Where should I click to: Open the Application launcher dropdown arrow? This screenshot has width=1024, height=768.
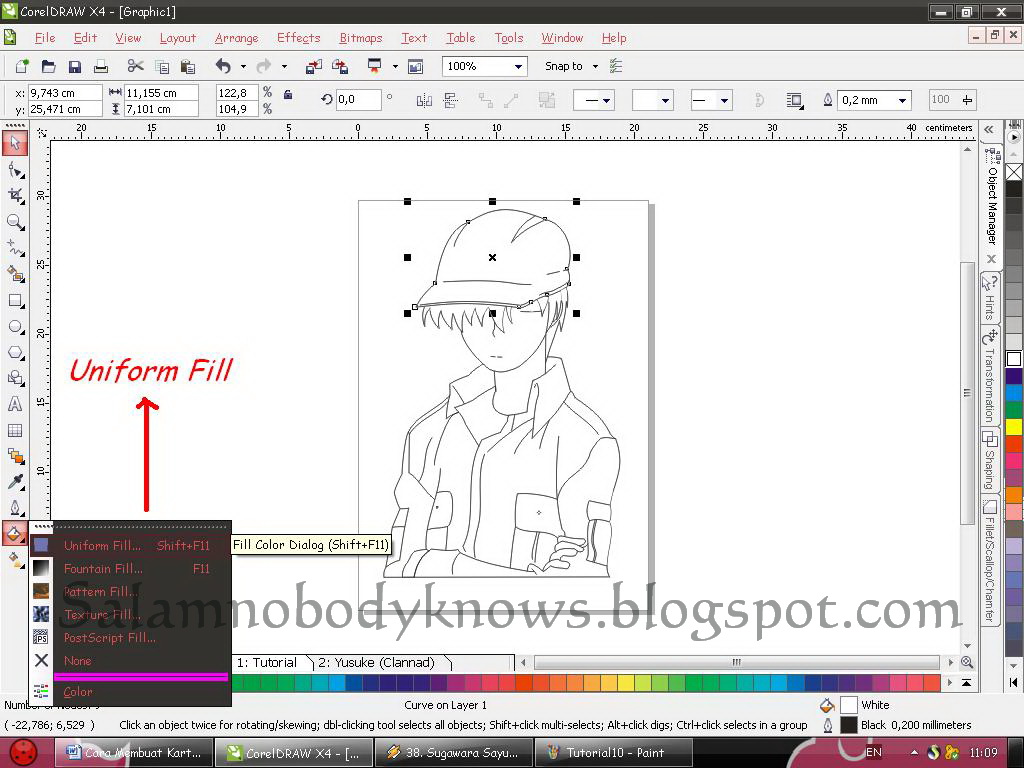(x=395, y=67)
